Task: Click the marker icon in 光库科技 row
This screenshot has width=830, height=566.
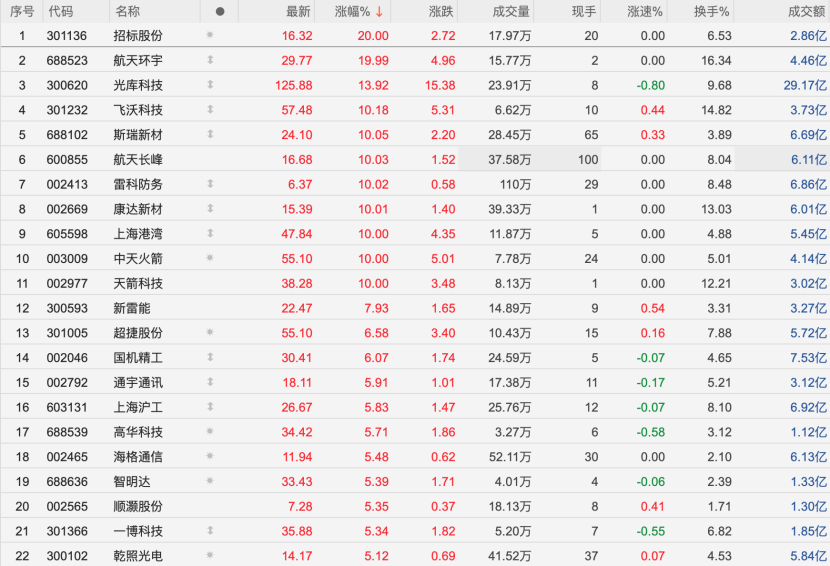Action: pyautogui.click(x=210, y=85)
